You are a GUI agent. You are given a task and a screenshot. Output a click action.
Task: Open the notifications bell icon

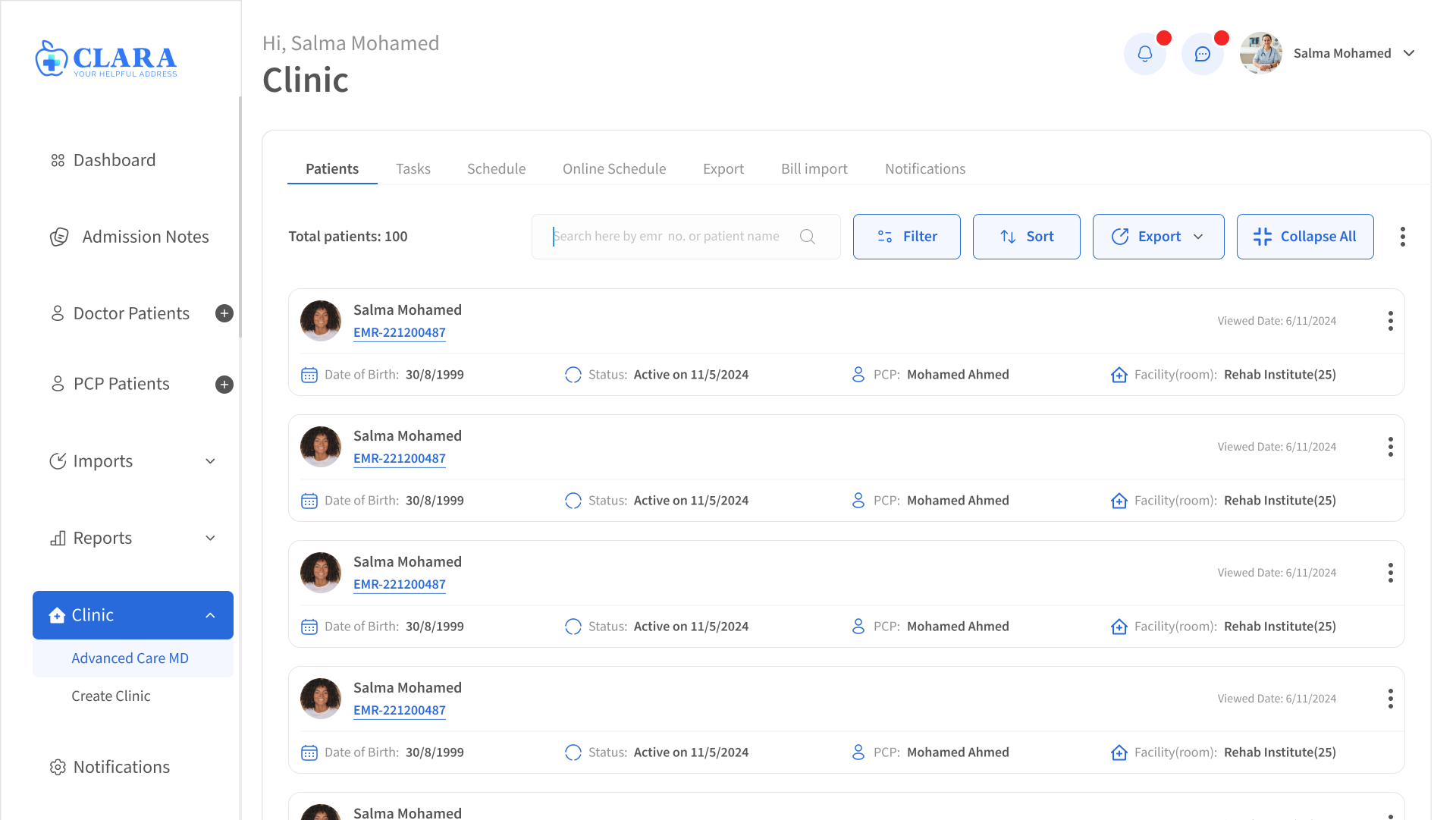(x=1144, y=54)
